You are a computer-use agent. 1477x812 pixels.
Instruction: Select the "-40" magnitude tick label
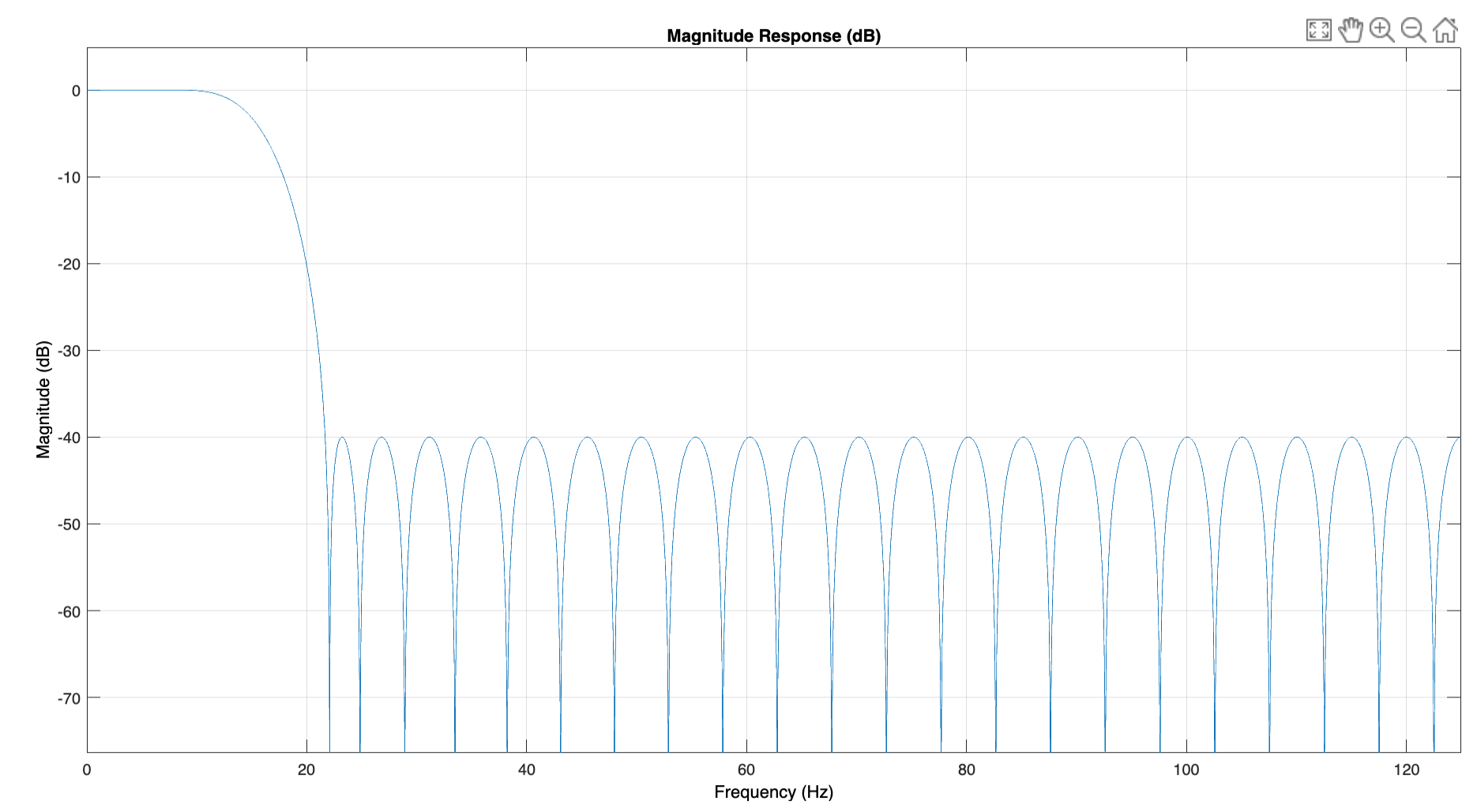pos(69,437)
